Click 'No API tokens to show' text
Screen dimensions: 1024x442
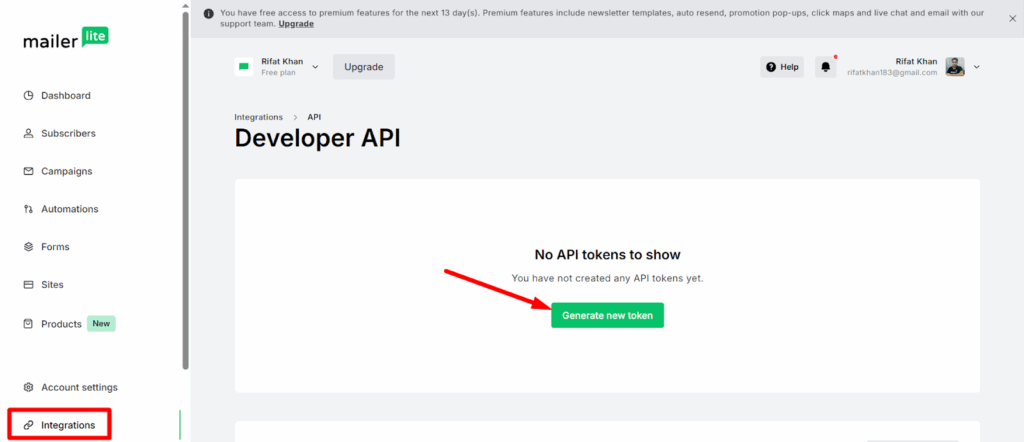[607, 255]
